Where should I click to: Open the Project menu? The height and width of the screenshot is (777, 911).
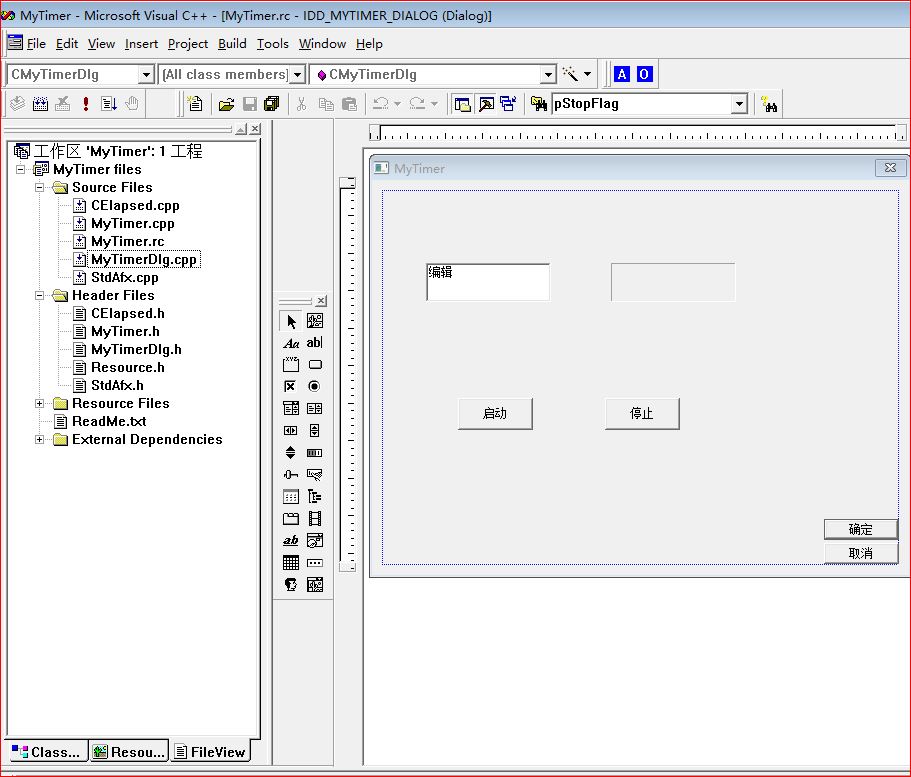pos(188,44)
